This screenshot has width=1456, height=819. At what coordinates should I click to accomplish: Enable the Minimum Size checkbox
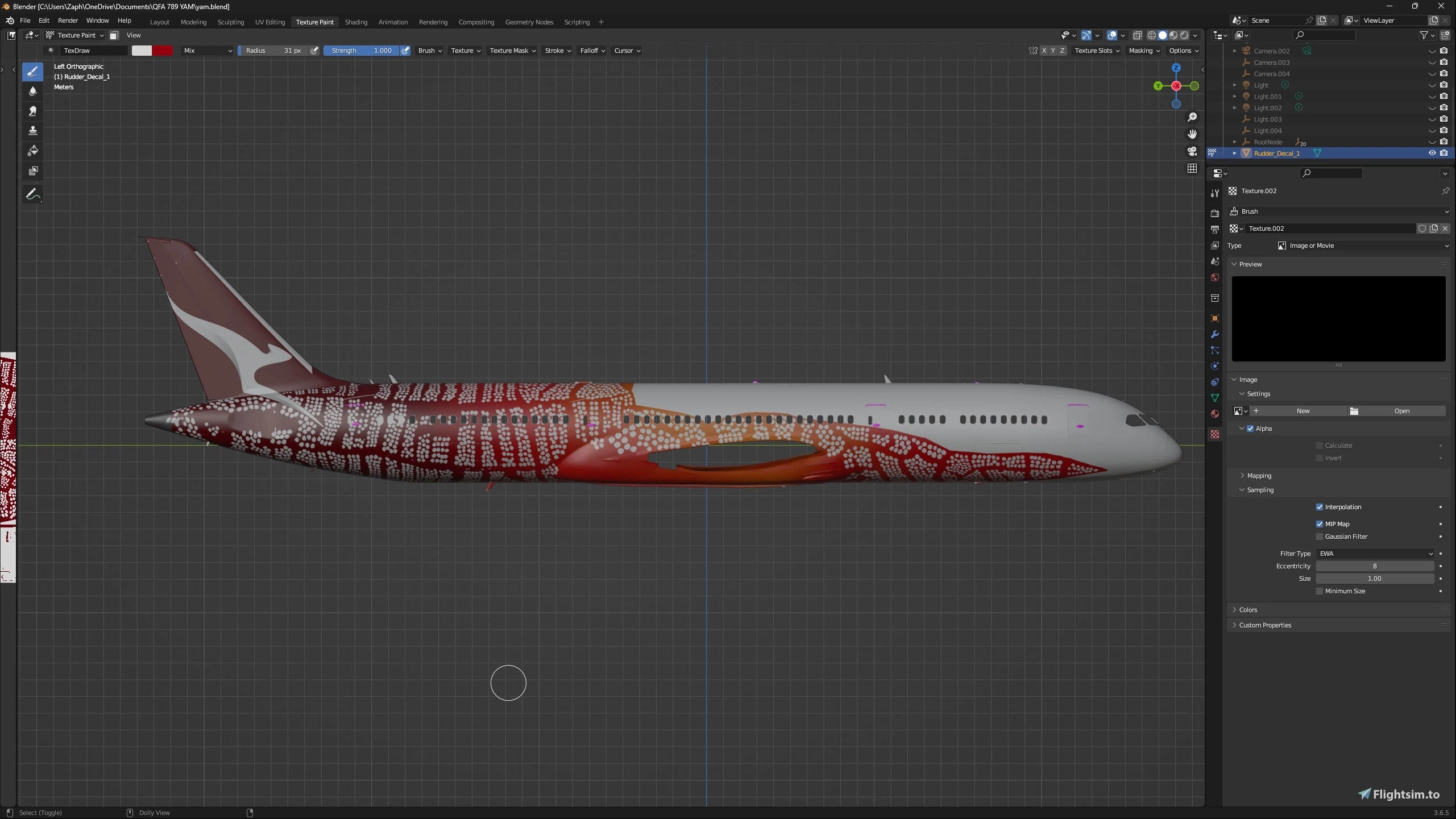[1320, 591]
